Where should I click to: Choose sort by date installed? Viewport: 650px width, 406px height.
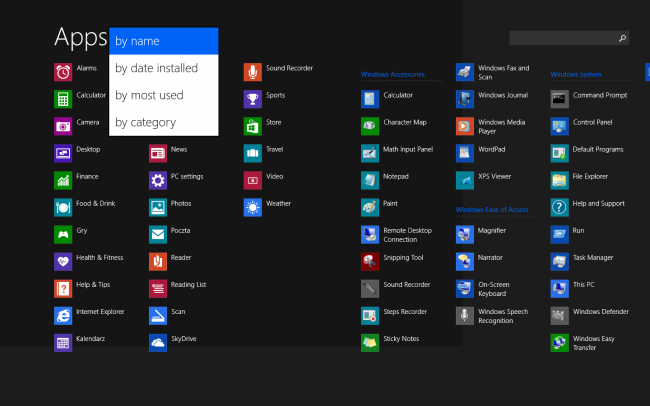coord(164,68)
